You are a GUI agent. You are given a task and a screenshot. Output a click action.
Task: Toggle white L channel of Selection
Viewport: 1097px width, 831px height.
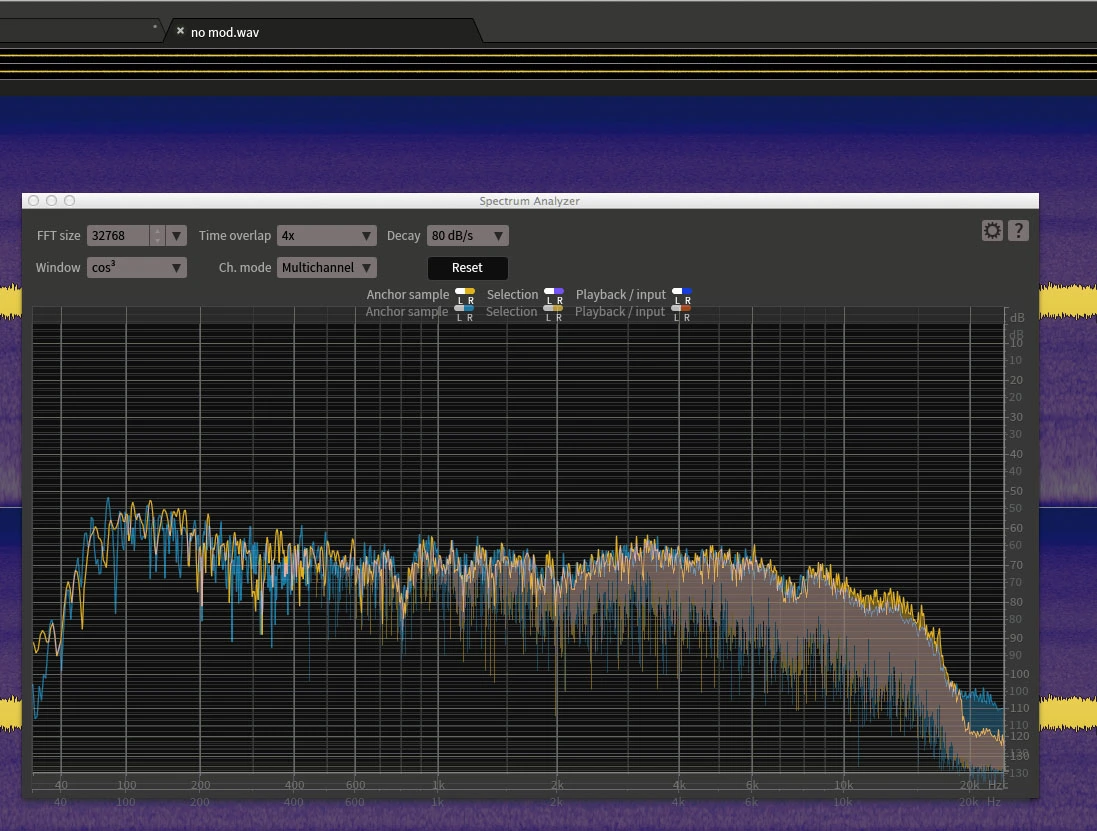pos(549,292)
